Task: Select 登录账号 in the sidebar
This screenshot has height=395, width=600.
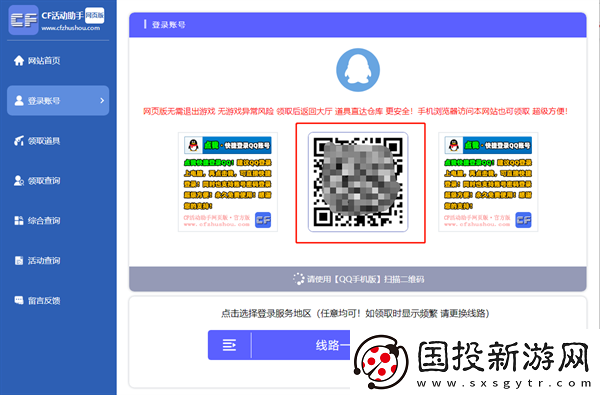Action: tap(58, 101)
